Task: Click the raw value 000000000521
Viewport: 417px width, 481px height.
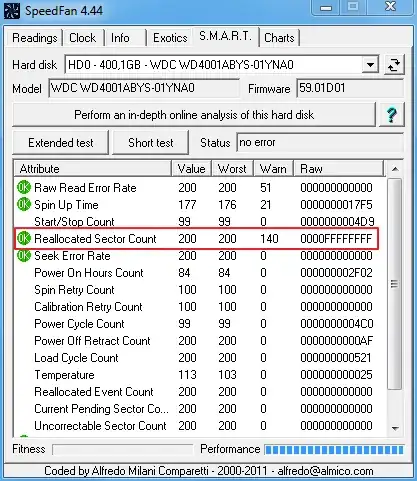Action: click(x=336, y=358)
